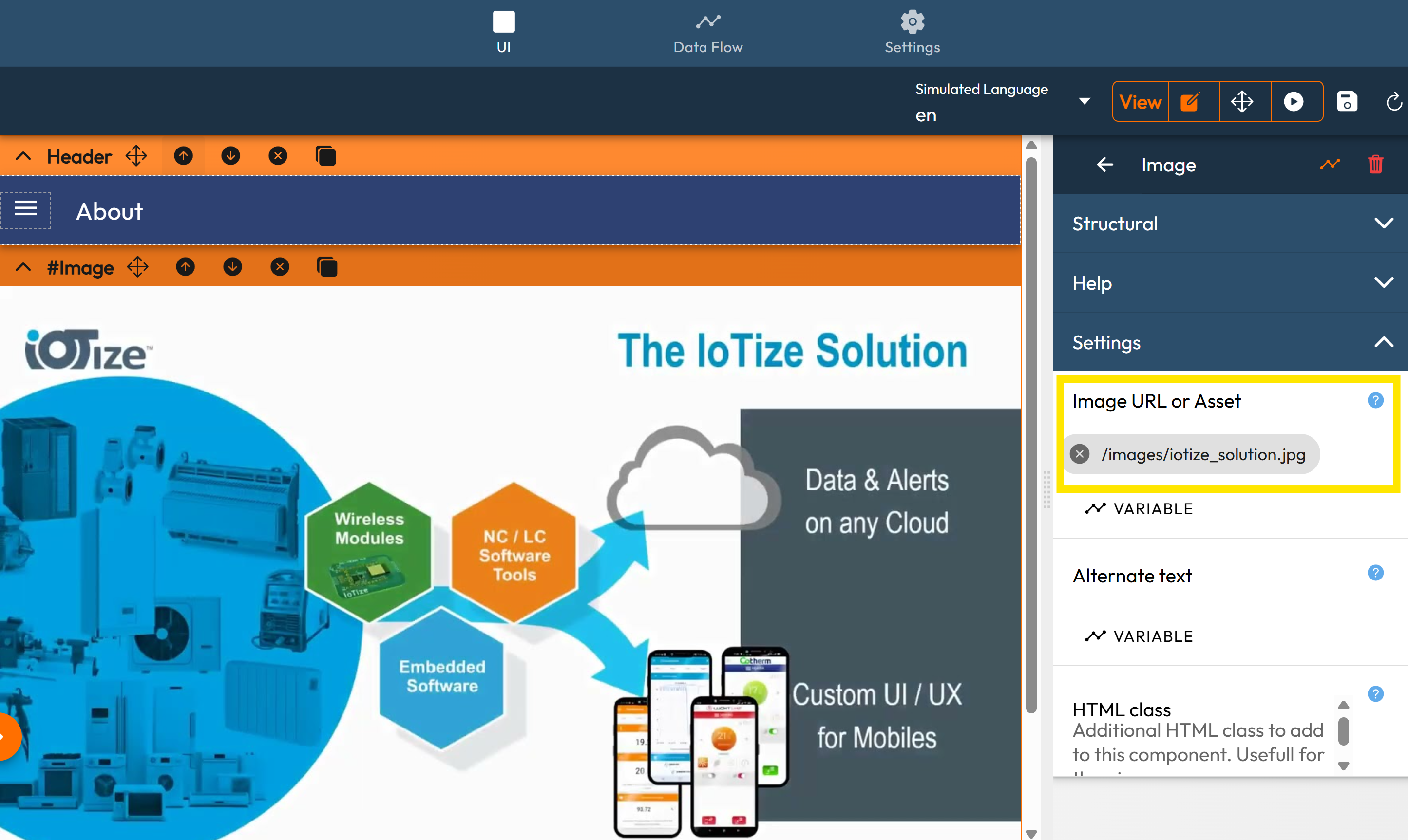The height and width of the screenshot is (840, 1408).
Task: Click the Save disk icon
Action: [1347, 102]
